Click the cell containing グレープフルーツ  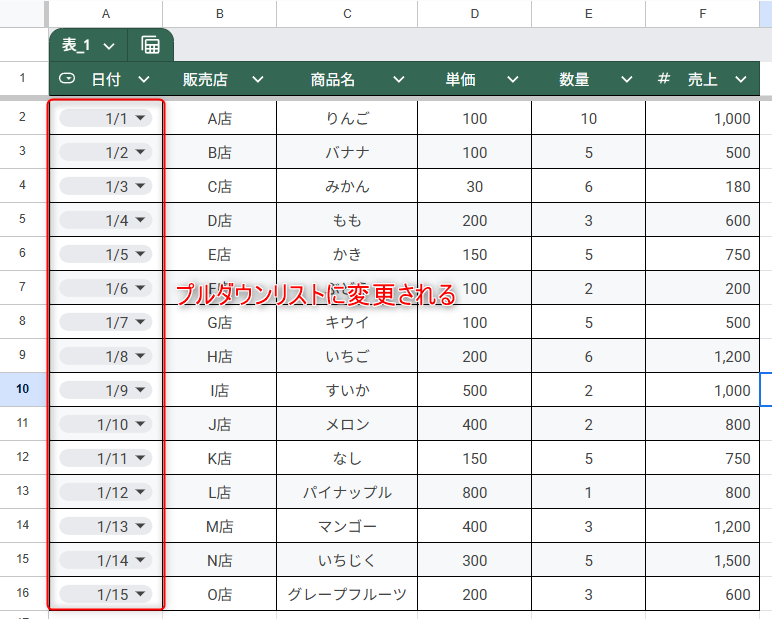[347, 594]
